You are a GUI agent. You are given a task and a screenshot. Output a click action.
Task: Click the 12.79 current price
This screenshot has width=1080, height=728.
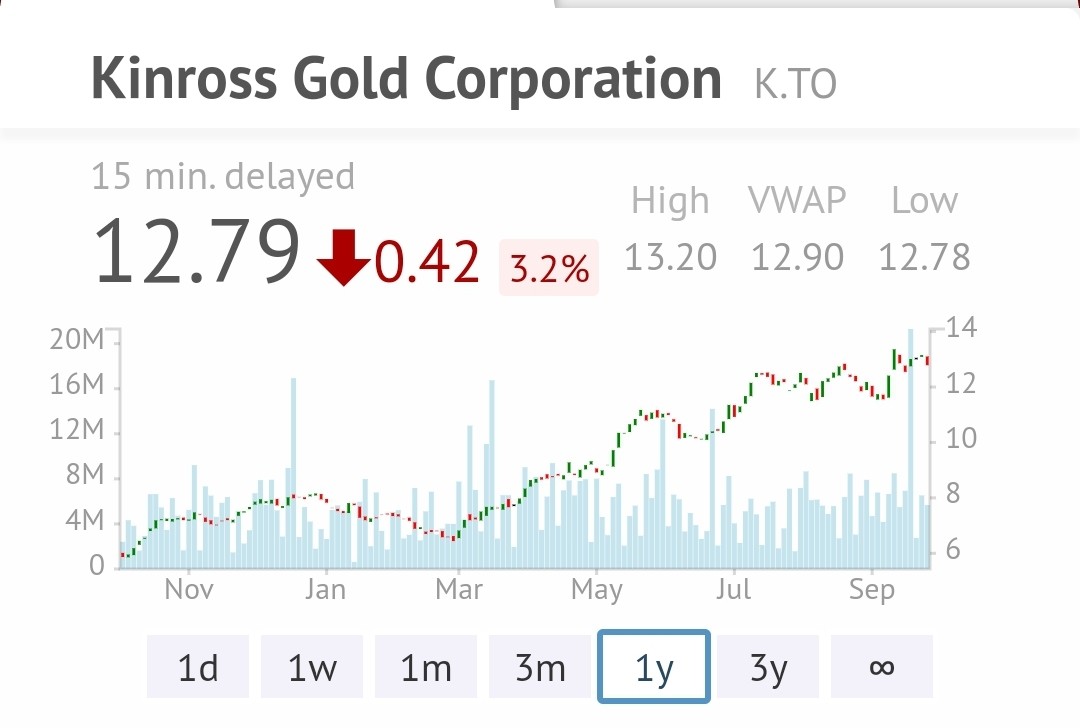[197, 251]
